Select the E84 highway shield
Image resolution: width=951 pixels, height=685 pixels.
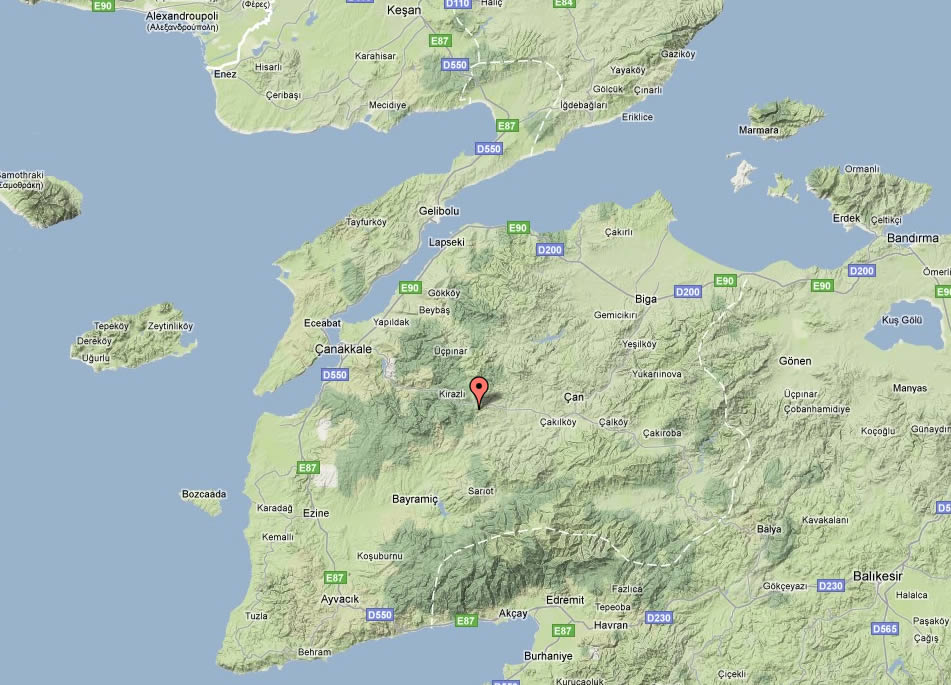click(x=564, y=4)
